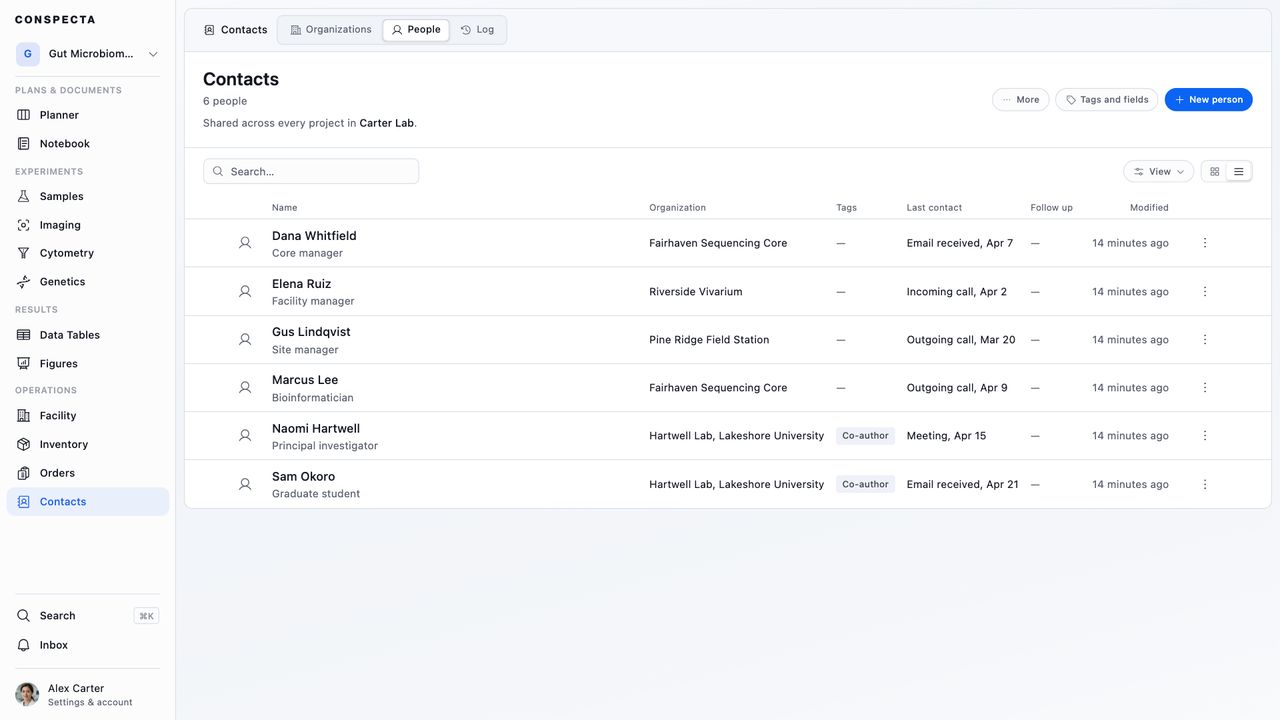Open Naomi Hartwell's contact record
This screenshot has width=1280, height=720.
316,429
